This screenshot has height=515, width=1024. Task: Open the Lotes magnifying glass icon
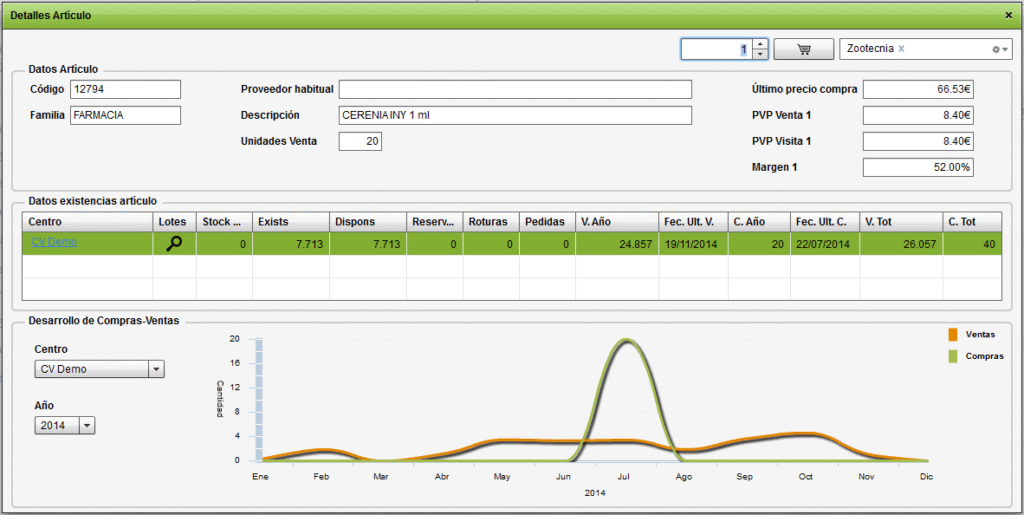[174, 242]
